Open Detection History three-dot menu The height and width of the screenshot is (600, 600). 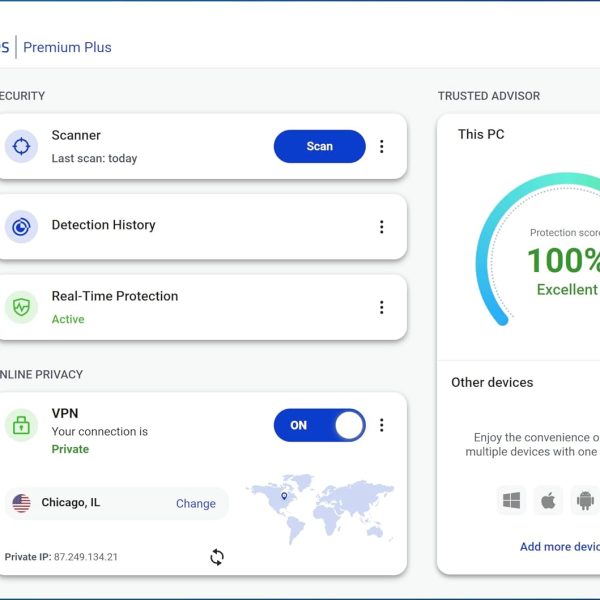[381, 227]
